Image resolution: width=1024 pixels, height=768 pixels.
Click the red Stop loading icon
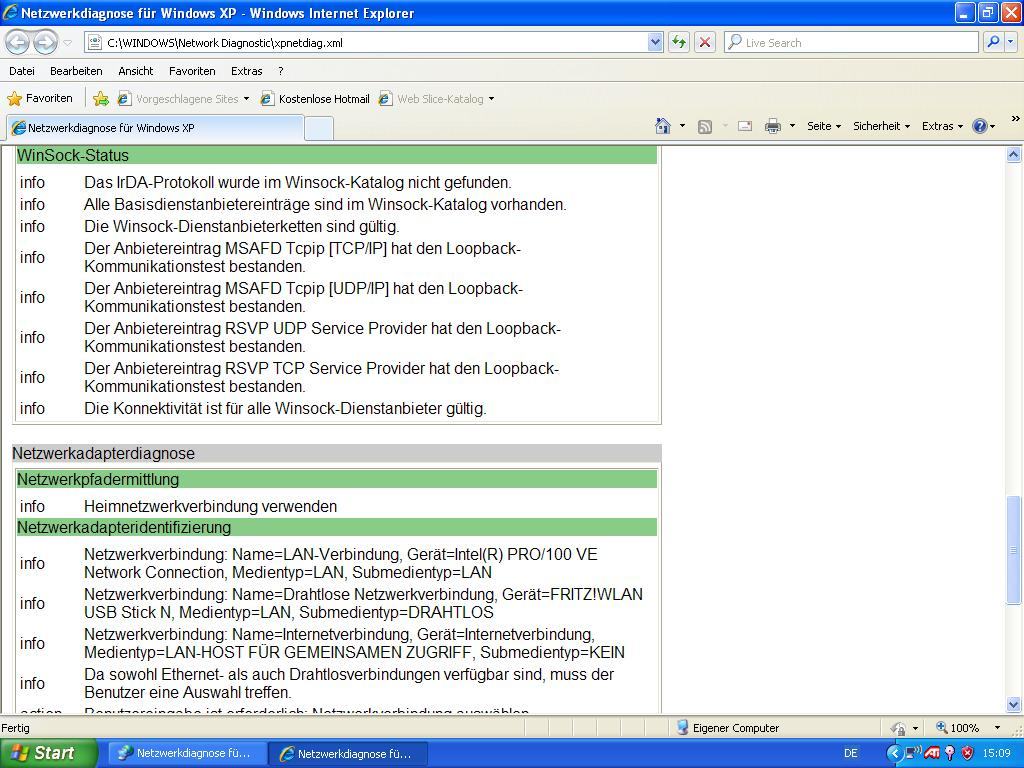click(x=705, y=42)
